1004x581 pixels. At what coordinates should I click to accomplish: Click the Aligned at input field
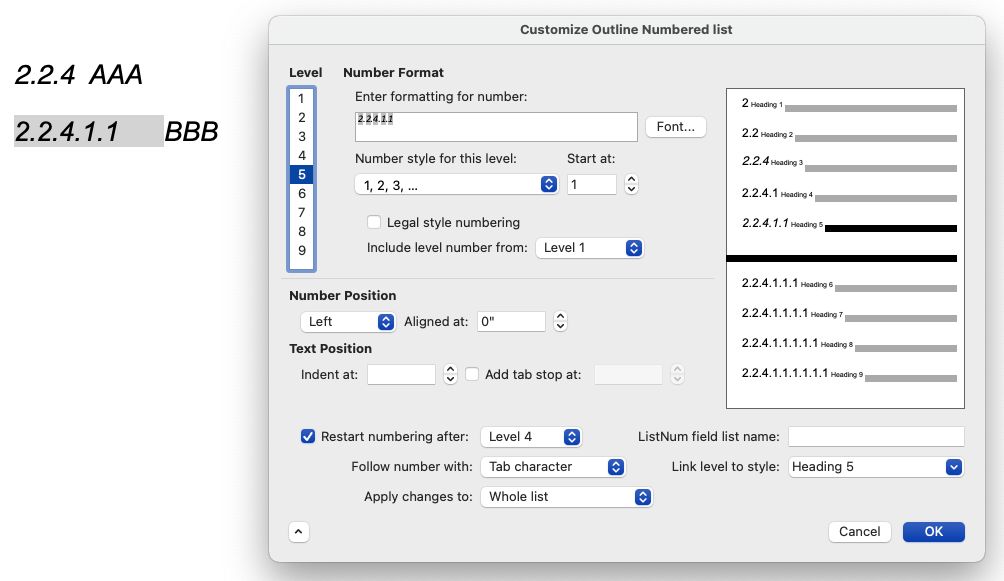click(511, 322)
